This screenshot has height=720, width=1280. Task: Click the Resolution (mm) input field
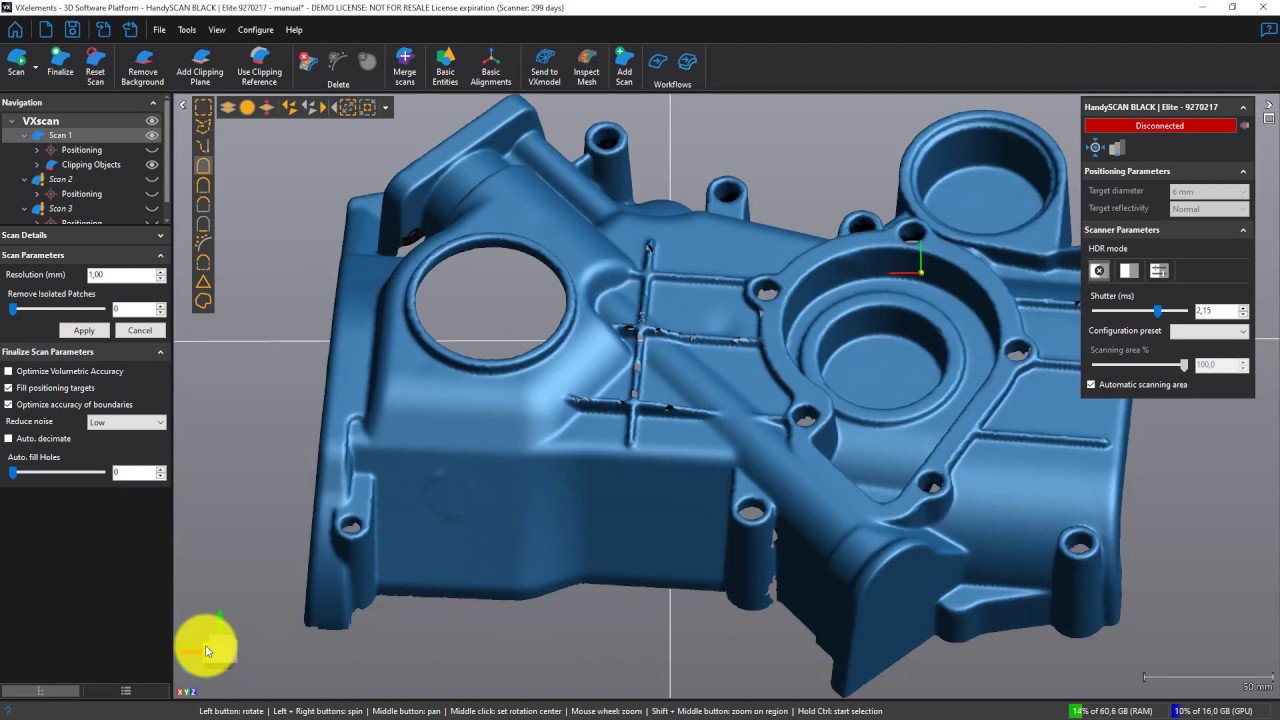(x=120, y=275)
